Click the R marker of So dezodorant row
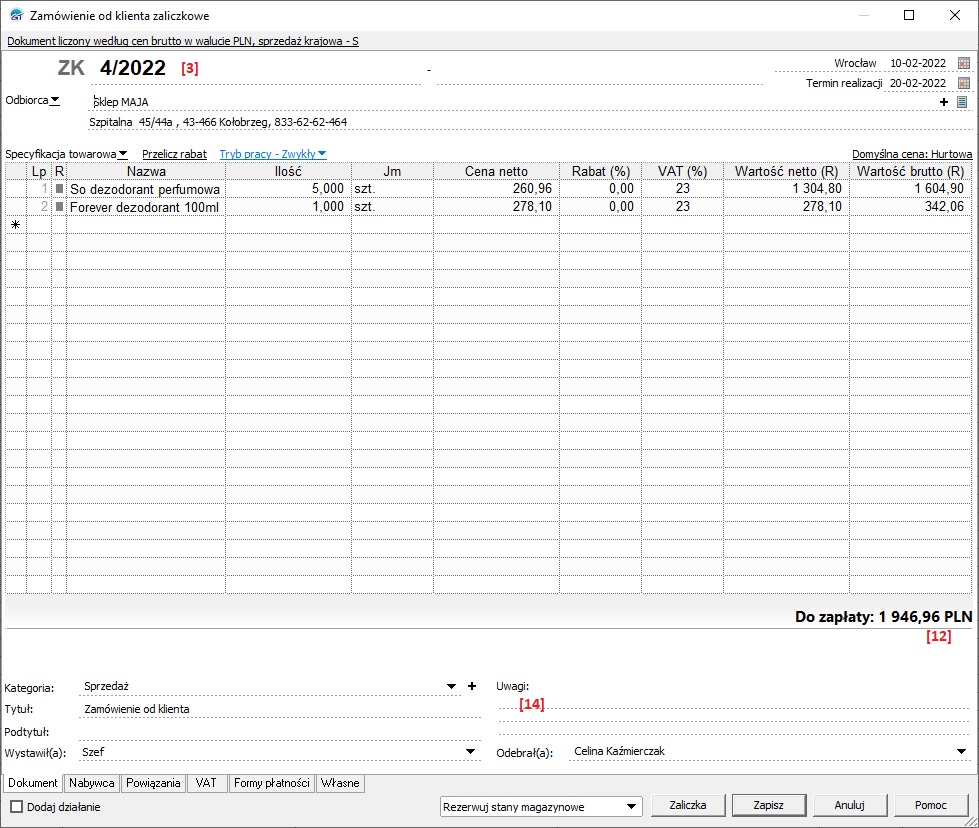The width and height of the screenshot is (979, 828). pos(59,189)
